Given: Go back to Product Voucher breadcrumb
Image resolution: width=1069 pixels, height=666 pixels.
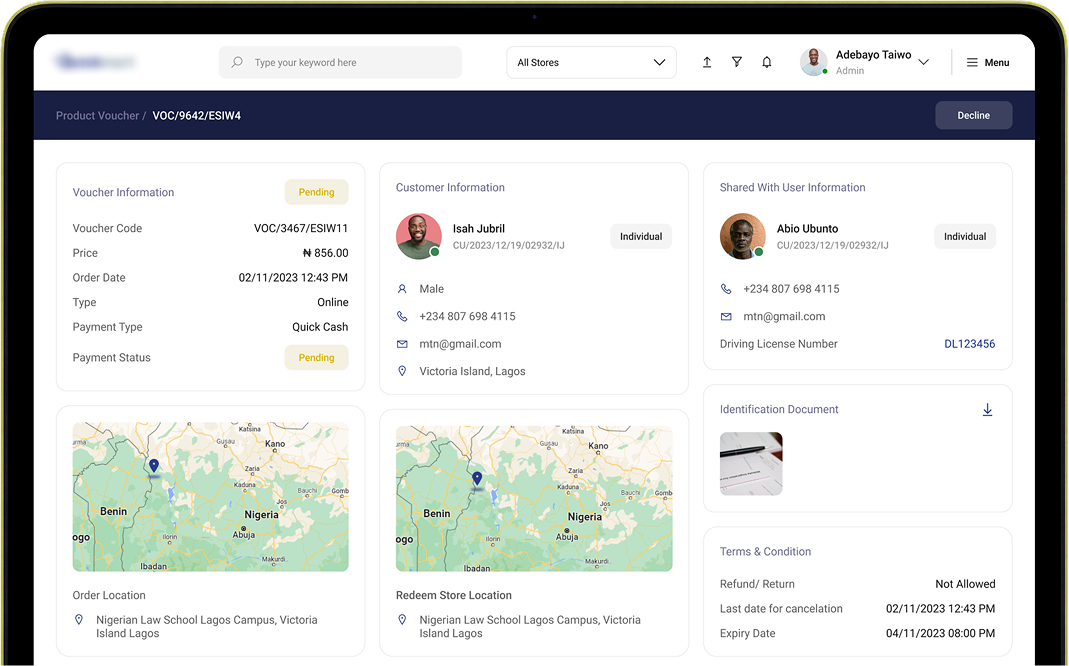Looking at the screenshot, I should 97,115.
